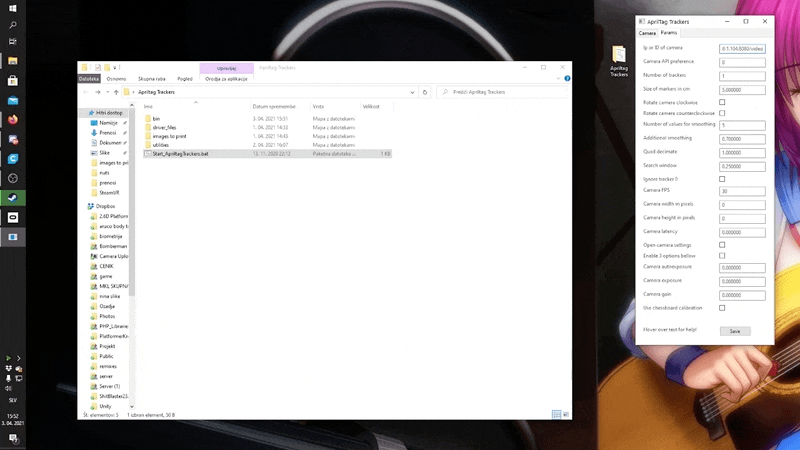Open OBS Studio from the taskbar
This screenshot has height=450, width=800.
click(13, 178)
